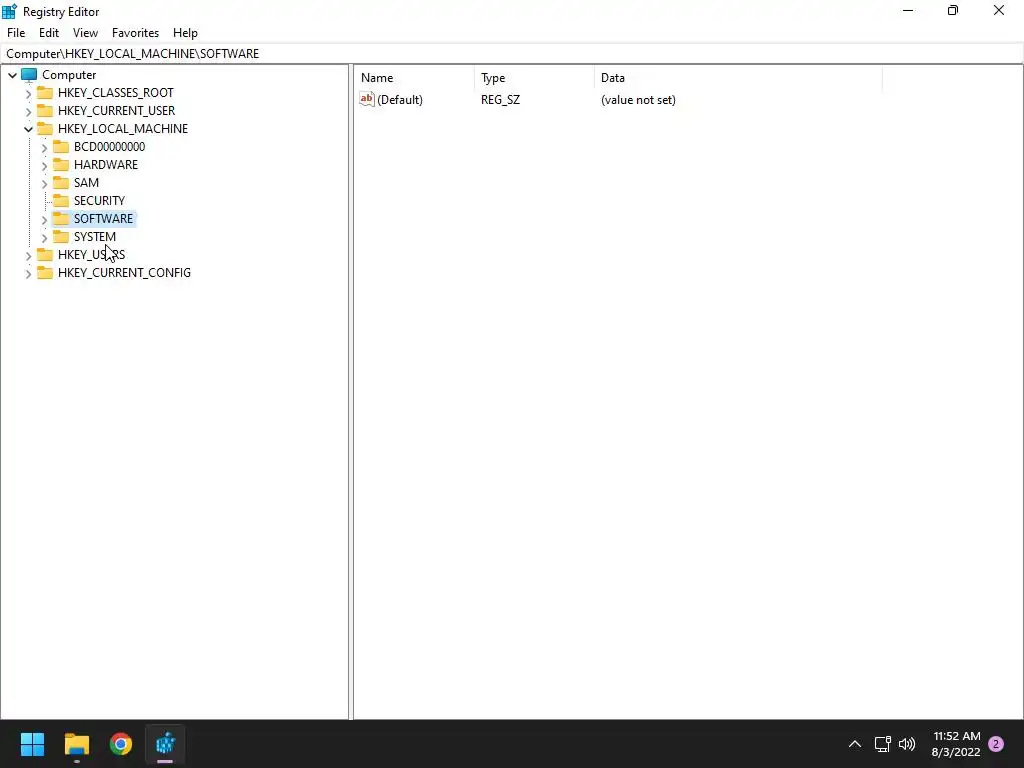
Task: Click the HKEY_LOCAL_MACHINE folder icon
Action: (x=45, y=129)
